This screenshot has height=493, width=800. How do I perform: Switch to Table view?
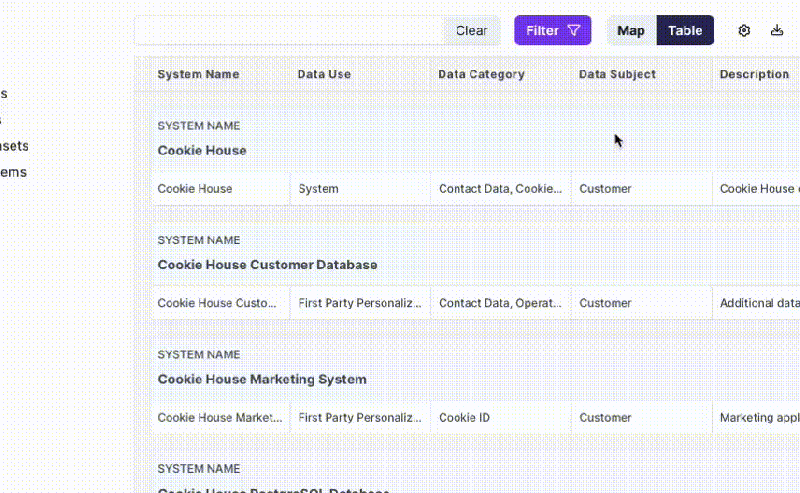pos(685,31)
